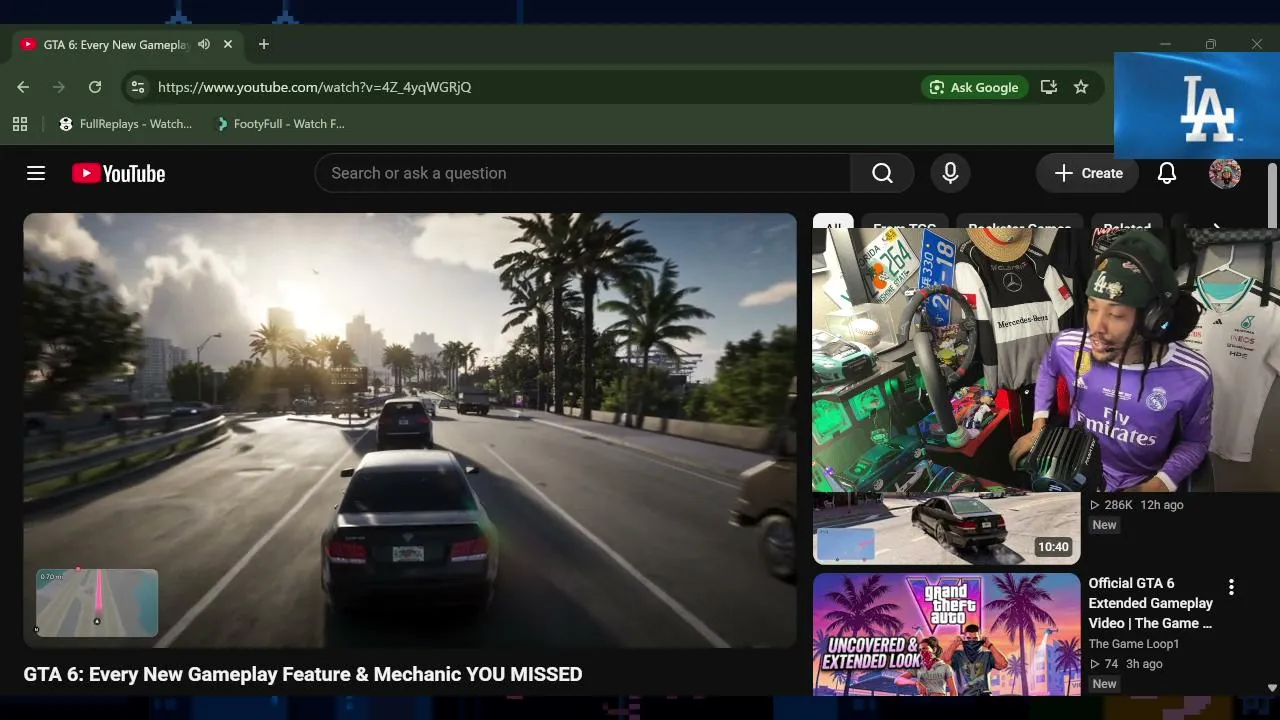Reload the YouTube page
The width and height of the screenshot is (1280, 720).
click(95, 87)
